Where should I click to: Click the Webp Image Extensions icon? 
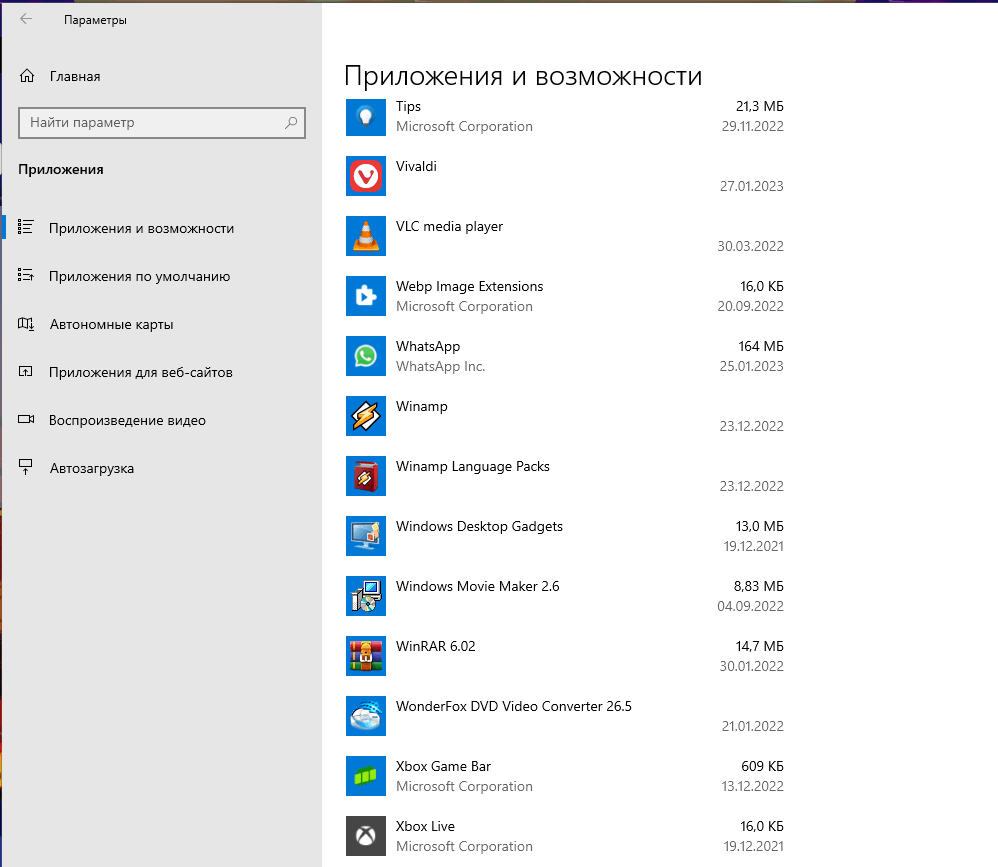pos(366,296)
